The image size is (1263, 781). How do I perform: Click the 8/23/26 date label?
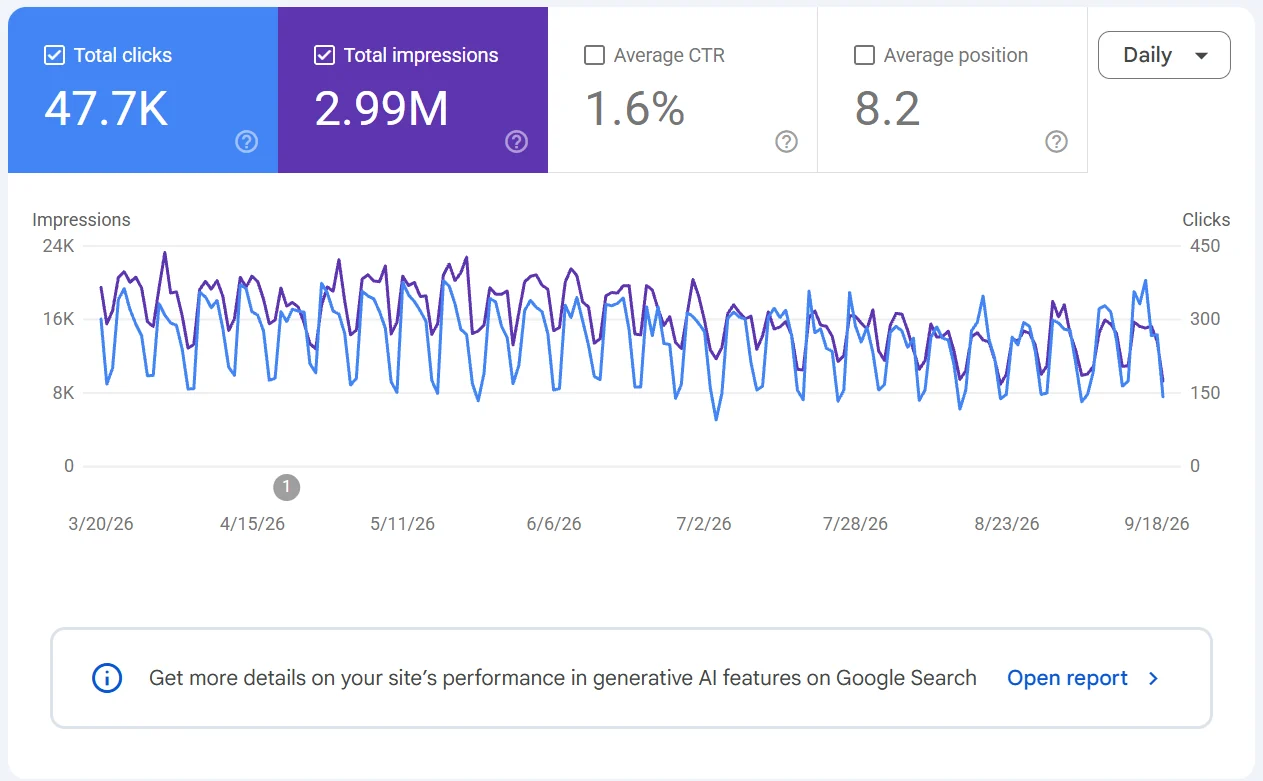pyautogui.click(x=1007, y=524)
